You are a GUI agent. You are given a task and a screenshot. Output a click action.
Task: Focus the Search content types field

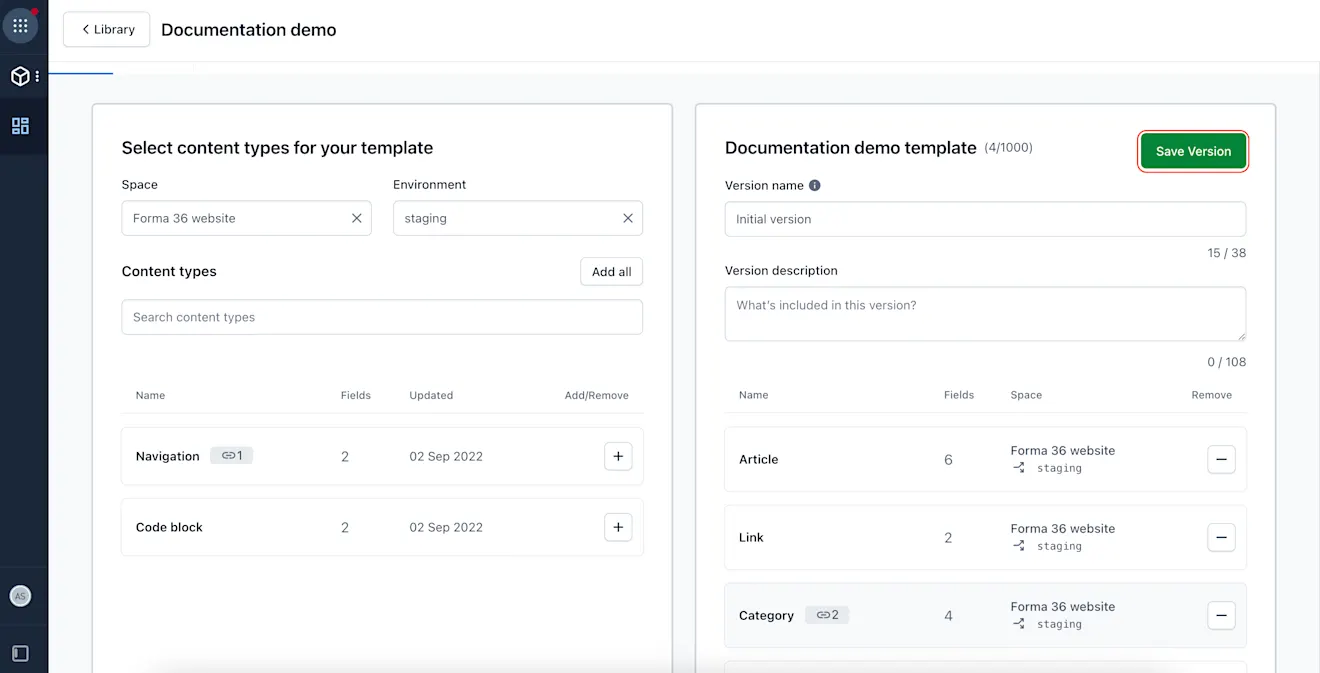(x=382, y=317)
